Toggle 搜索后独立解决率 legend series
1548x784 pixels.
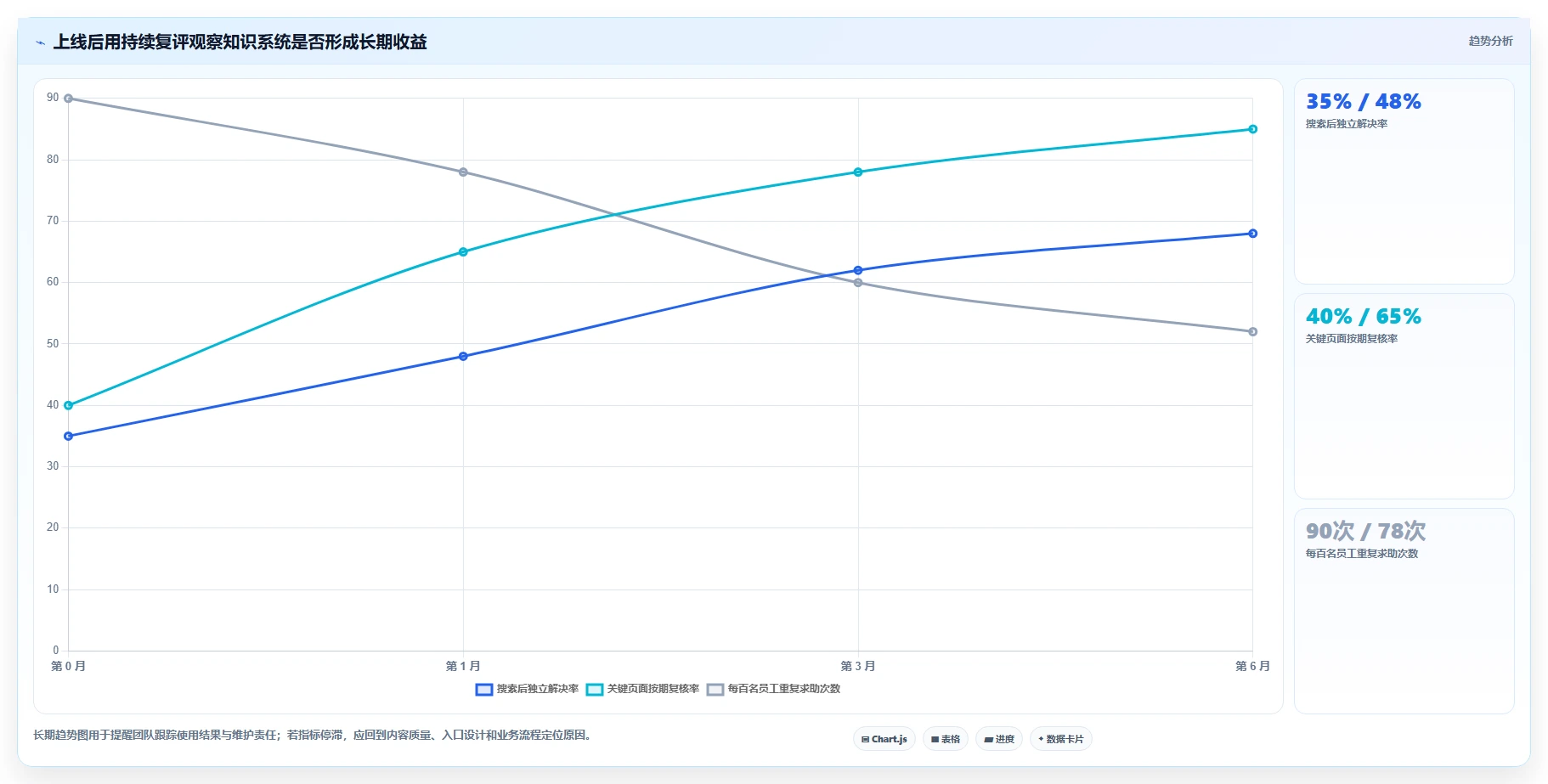[x=527, y=689]
